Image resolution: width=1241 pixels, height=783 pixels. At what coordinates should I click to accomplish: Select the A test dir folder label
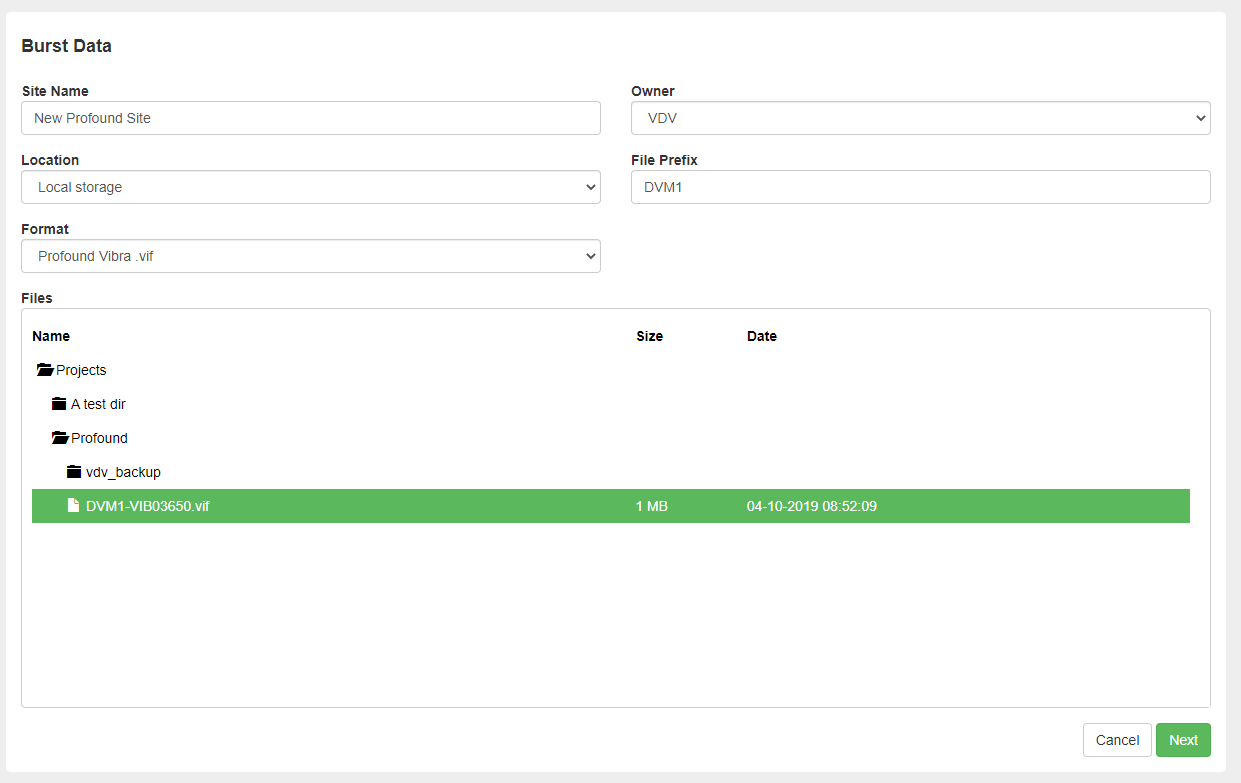(x=98, y=404)
